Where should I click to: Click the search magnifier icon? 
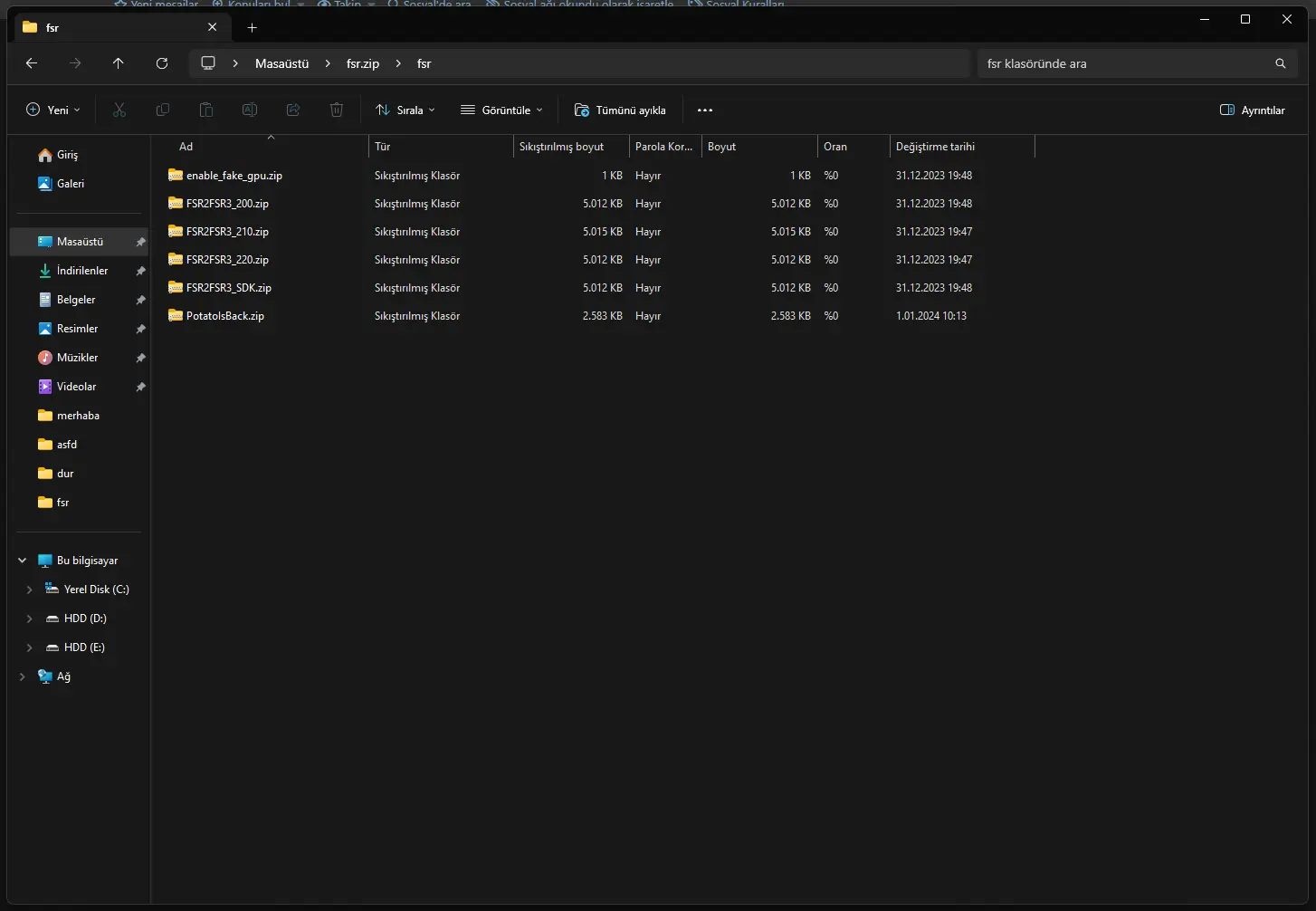click(1281, 63)
